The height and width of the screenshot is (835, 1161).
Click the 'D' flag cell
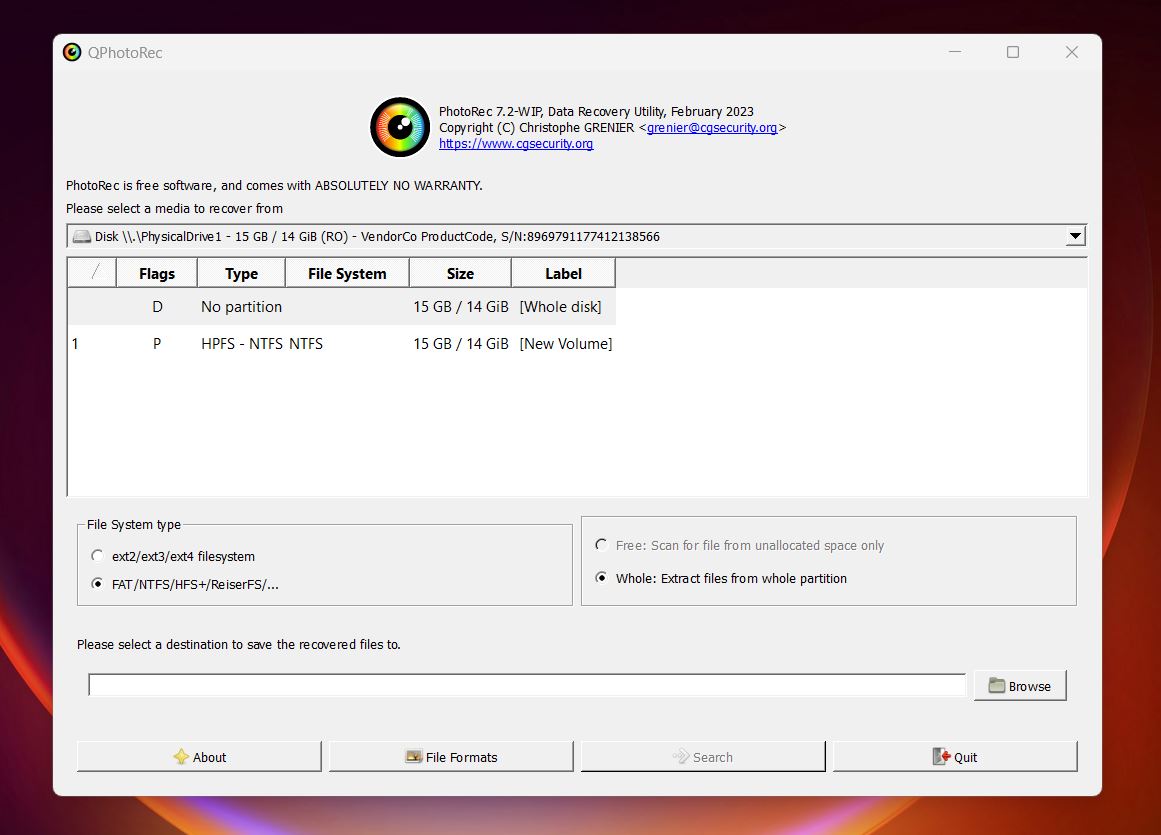[157, 306]
